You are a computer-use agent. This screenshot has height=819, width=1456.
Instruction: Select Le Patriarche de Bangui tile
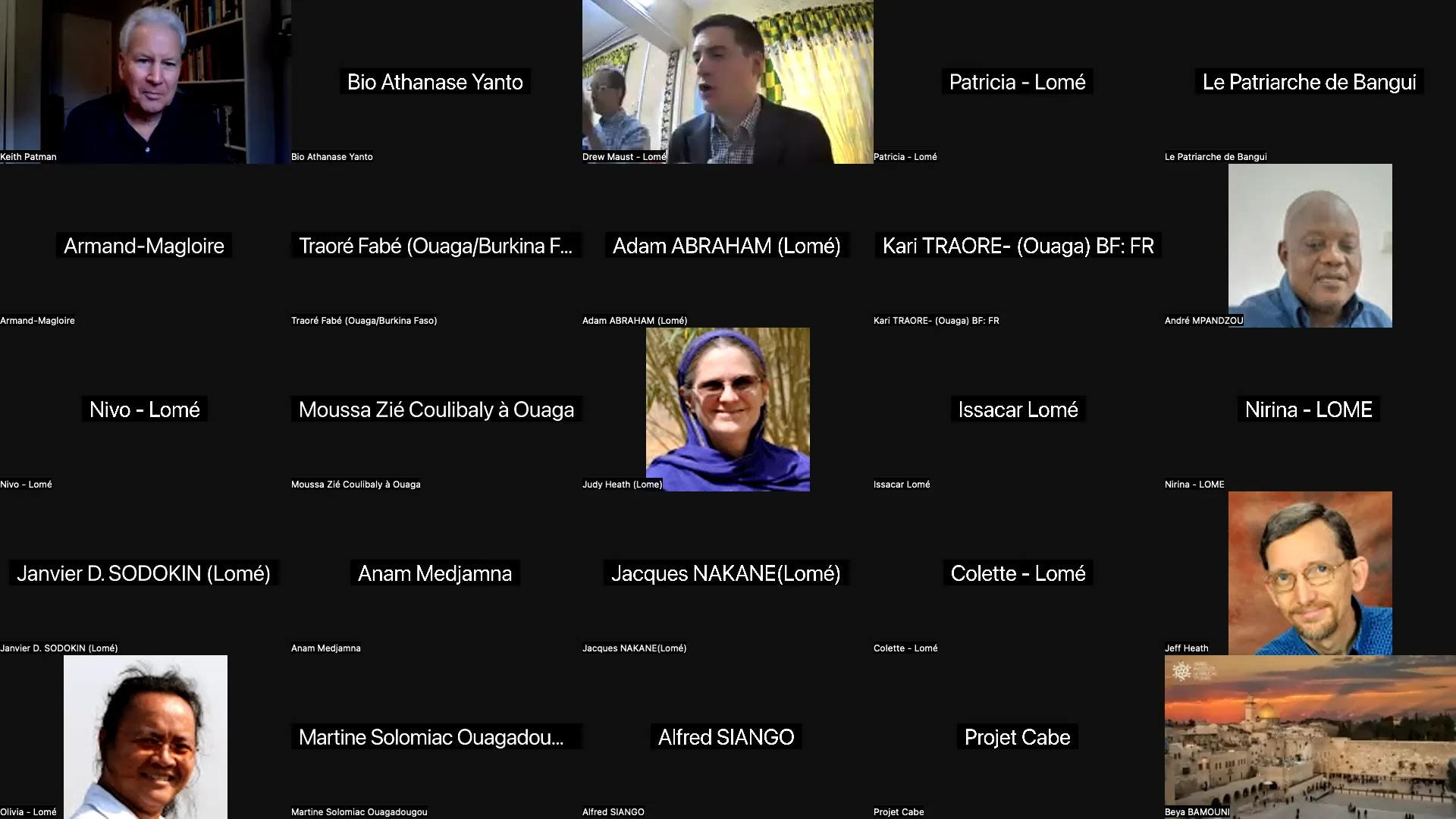[1310, 82]
